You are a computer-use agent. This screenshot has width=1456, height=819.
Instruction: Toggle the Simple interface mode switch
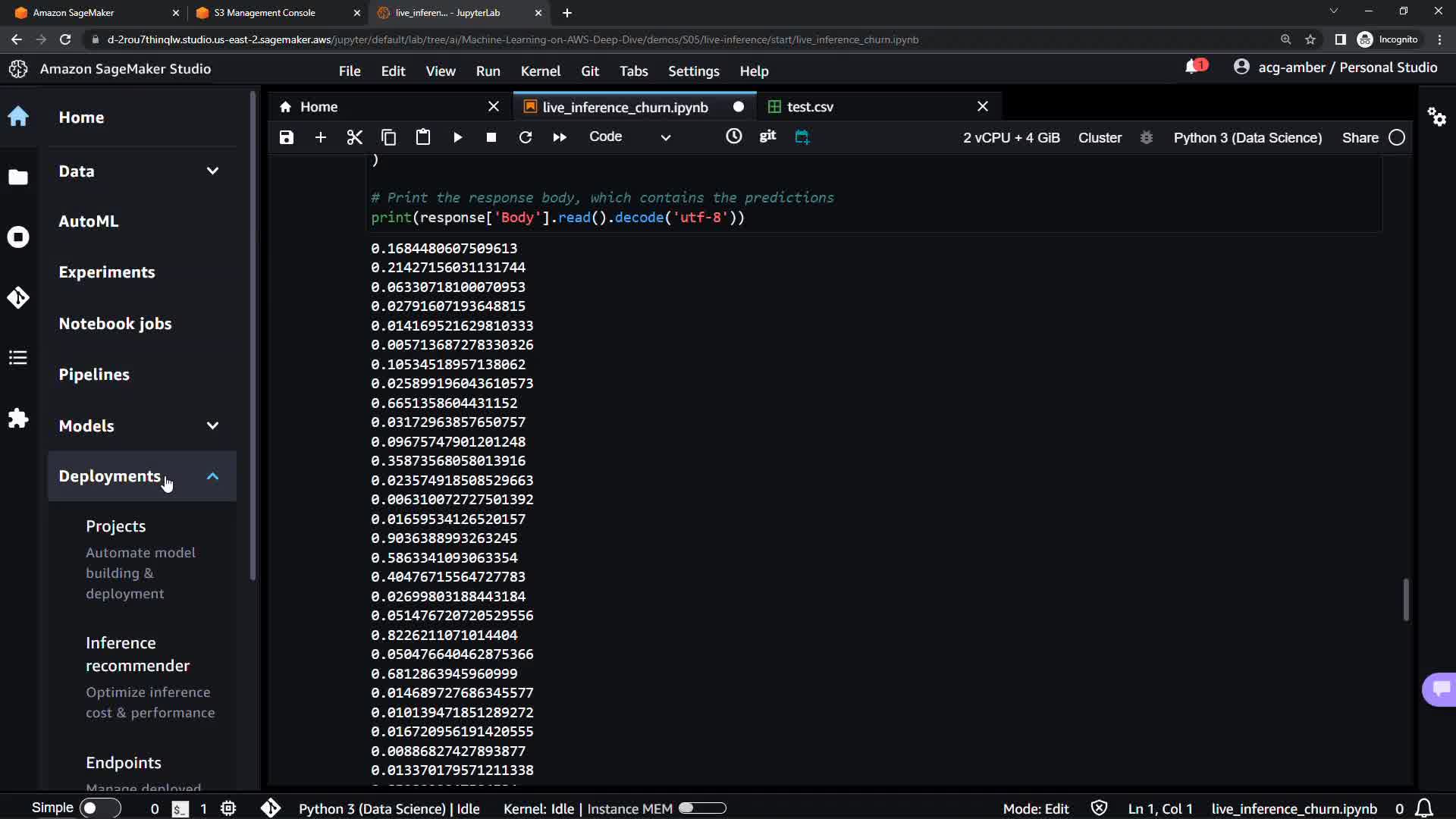pyautogui.click(x=99, y=808)
